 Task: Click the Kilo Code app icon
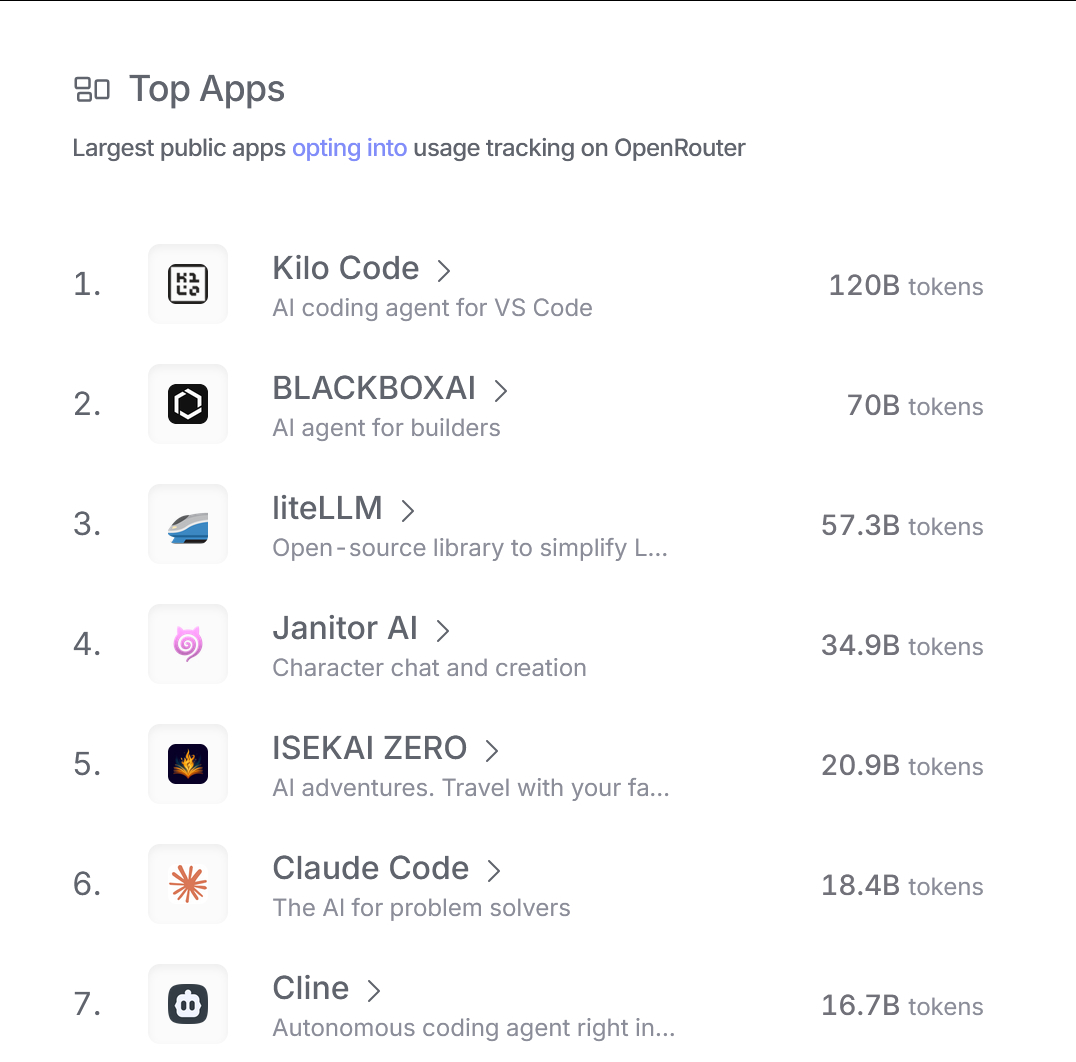click(188, 284)
